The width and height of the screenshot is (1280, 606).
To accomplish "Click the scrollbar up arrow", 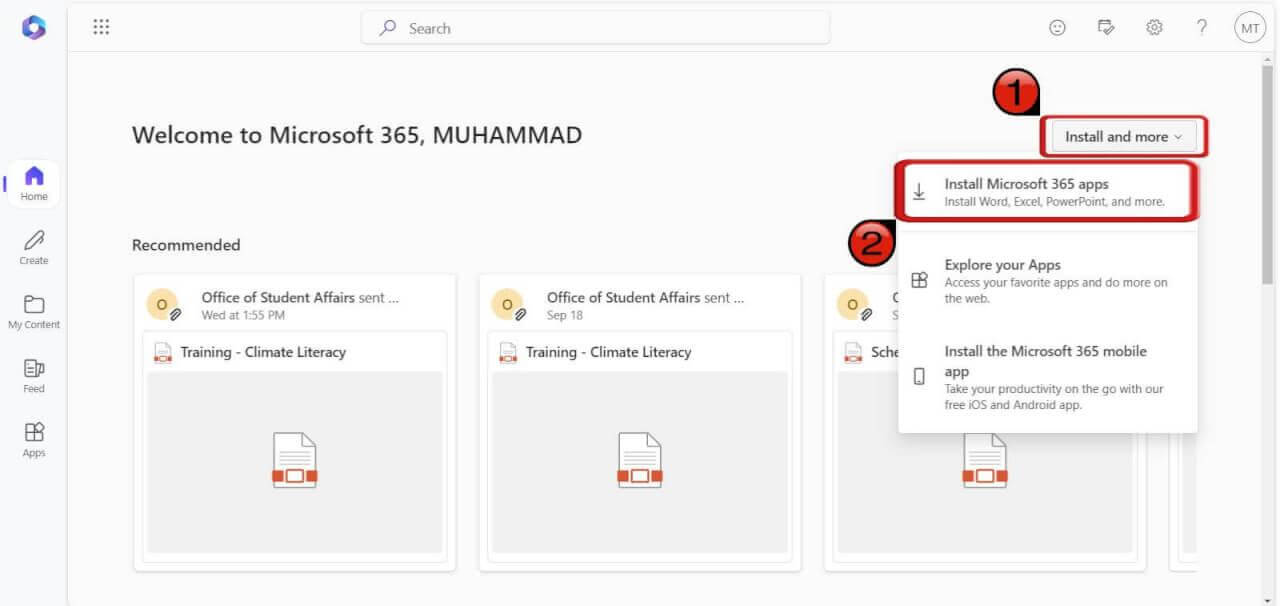I will [1268, 60].
